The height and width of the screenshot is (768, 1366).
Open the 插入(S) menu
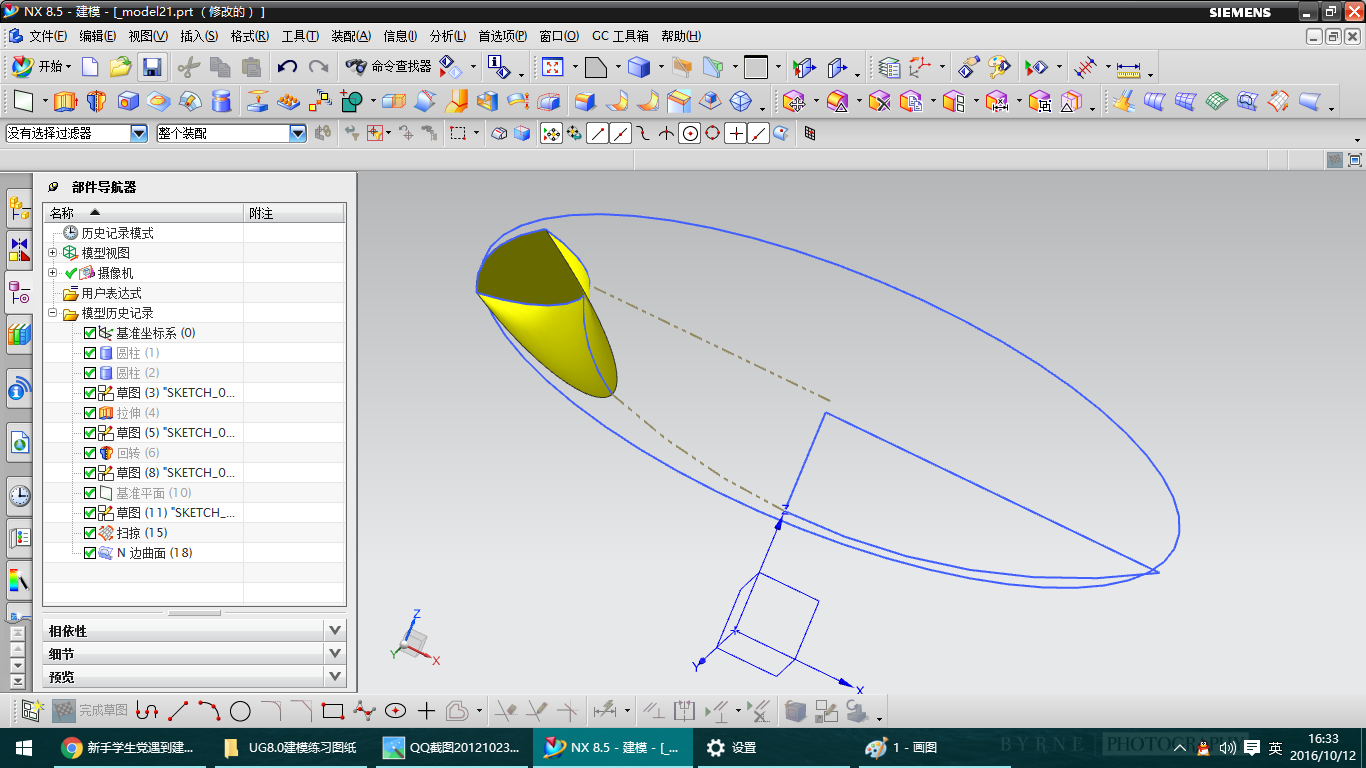point(199,36)
